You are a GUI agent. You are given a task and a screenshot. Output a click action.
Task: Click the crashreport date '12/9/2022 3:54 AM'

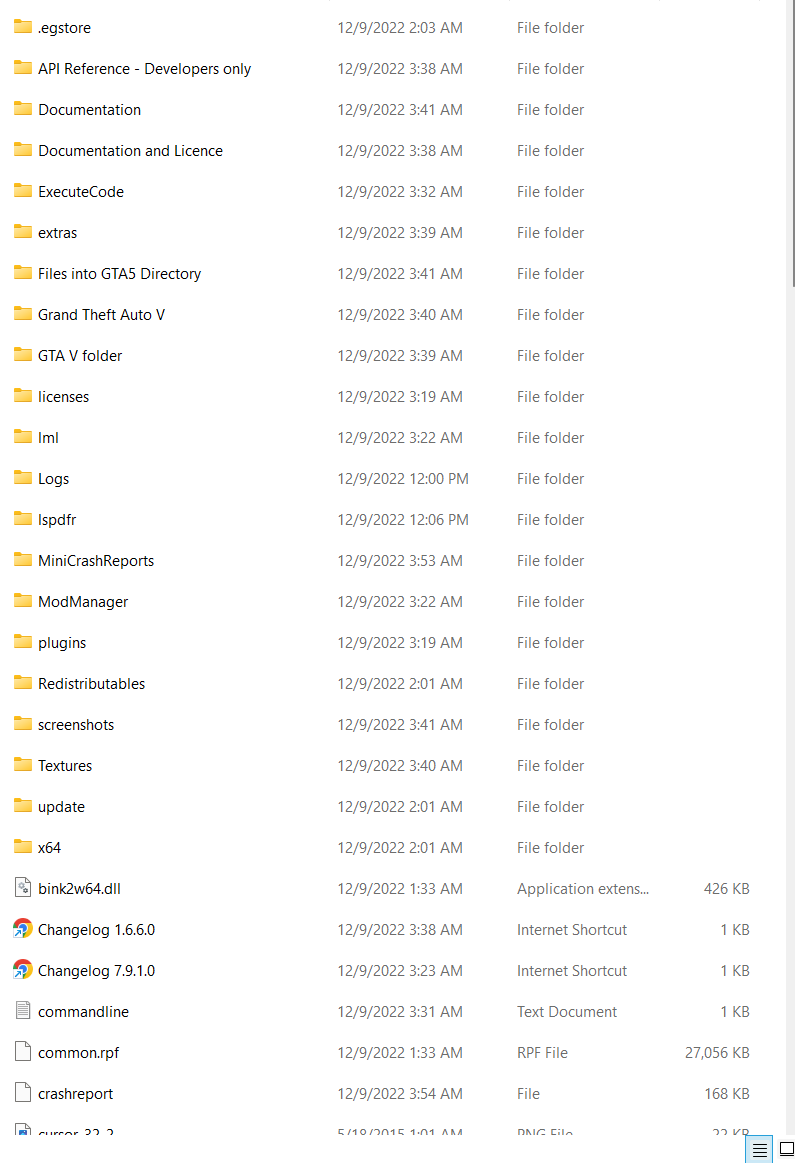tap(400, 1093)
